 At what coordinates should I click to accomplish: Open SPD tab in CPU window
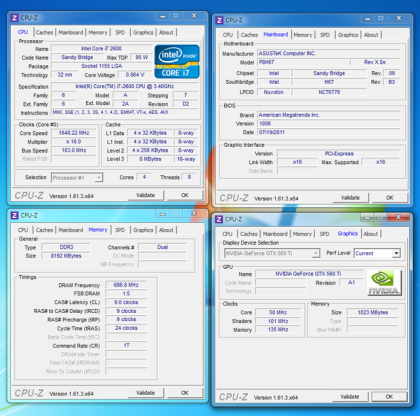tap(120, 32)
